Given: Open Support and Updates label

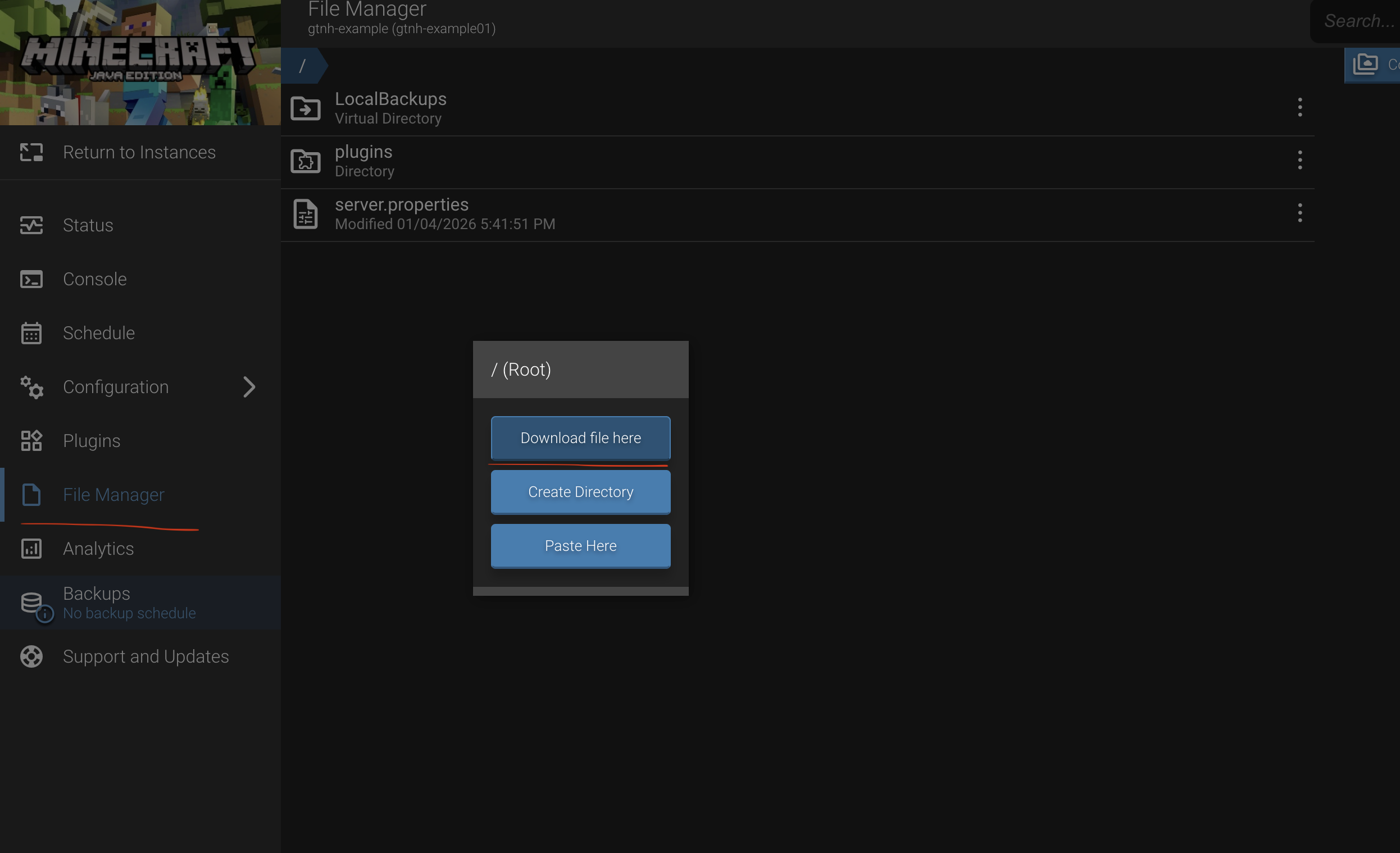Looking at the screenshot, I should [146, 656].
